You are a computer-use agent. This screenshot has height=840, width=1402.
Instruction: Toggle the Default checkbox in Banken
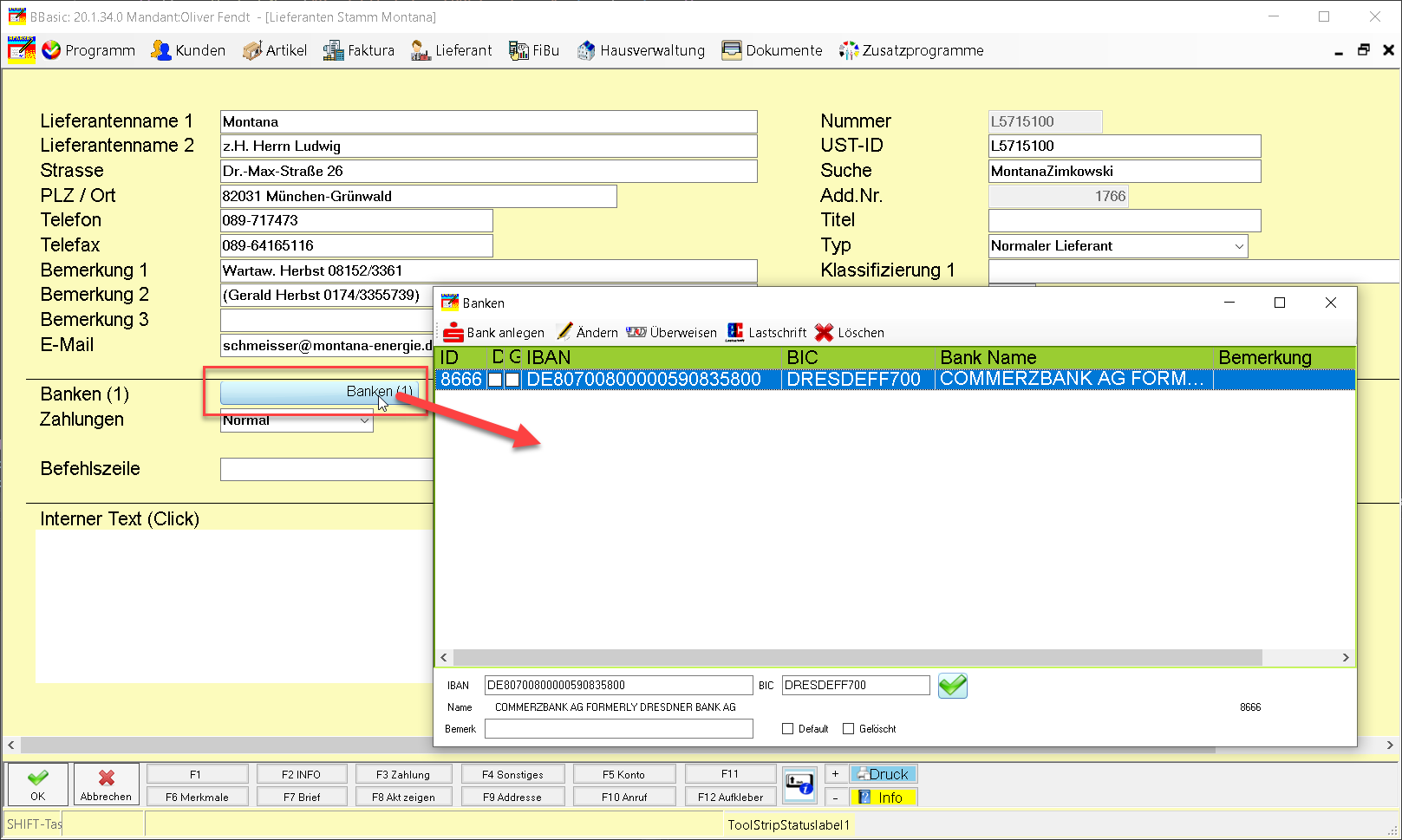click(x=787, y=729)
